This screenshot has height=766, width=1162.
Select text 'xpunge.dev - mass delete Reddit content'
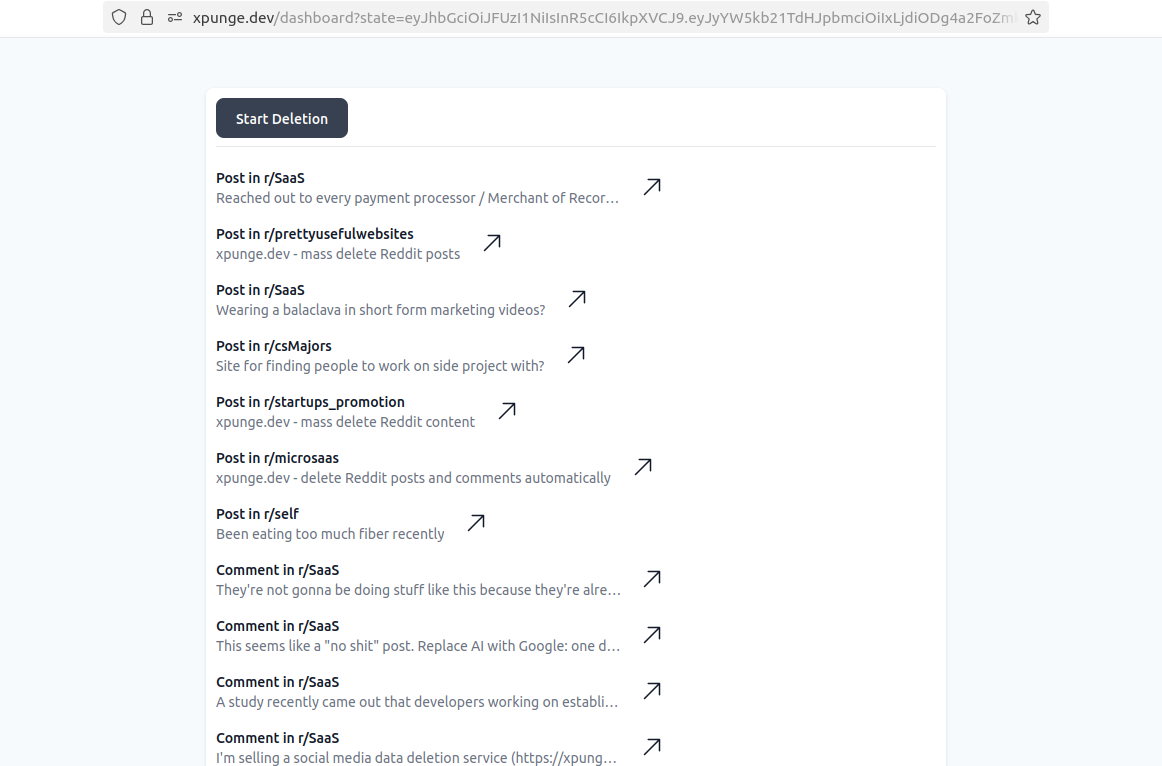pyautogui.click(x=345, y=422)
